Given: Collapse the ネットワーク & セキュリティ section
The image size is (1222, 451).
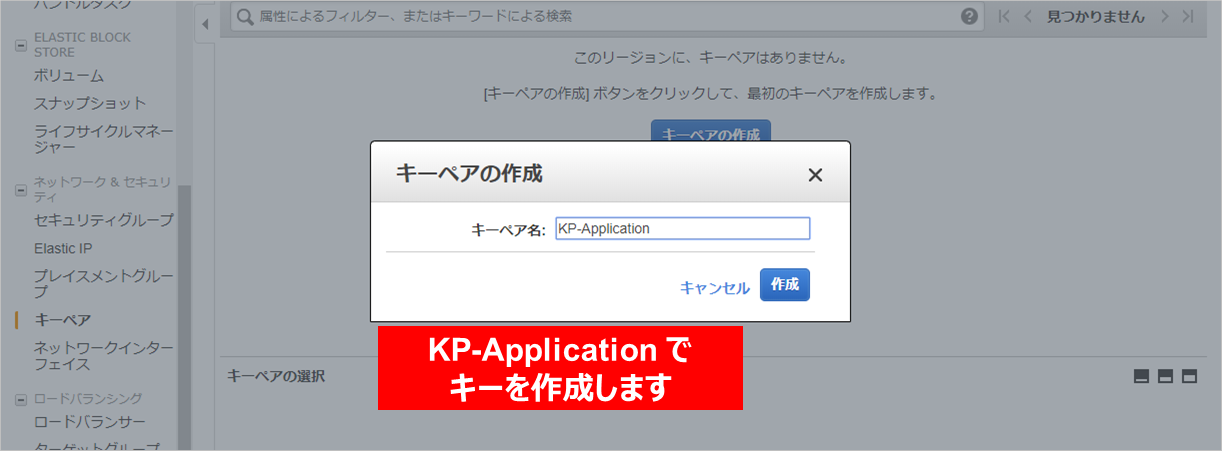Looking at the screenshot, I should pos(20,189).
